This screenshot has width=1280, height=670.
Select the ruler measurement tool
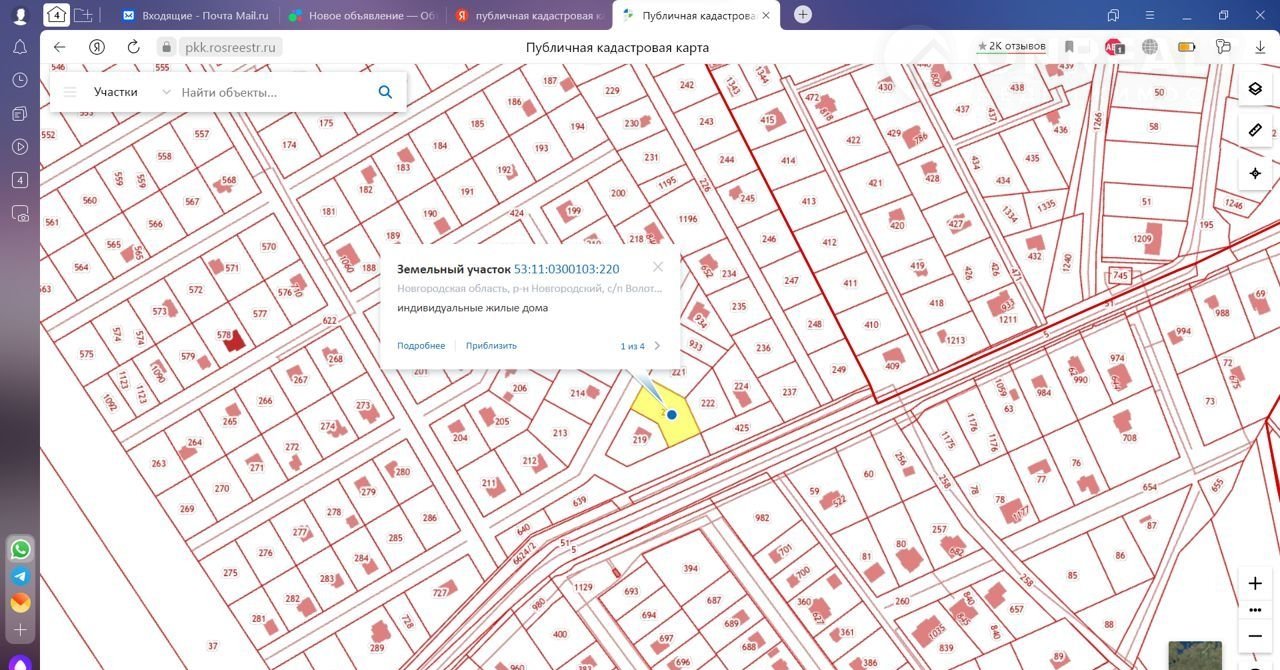1255,131
